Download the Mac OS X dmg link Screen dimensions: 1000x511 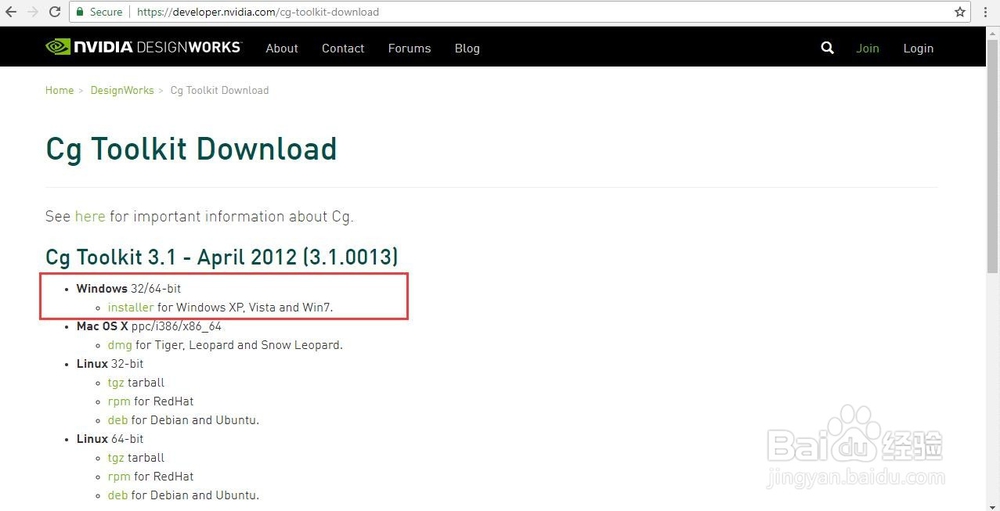pos(120,345)
